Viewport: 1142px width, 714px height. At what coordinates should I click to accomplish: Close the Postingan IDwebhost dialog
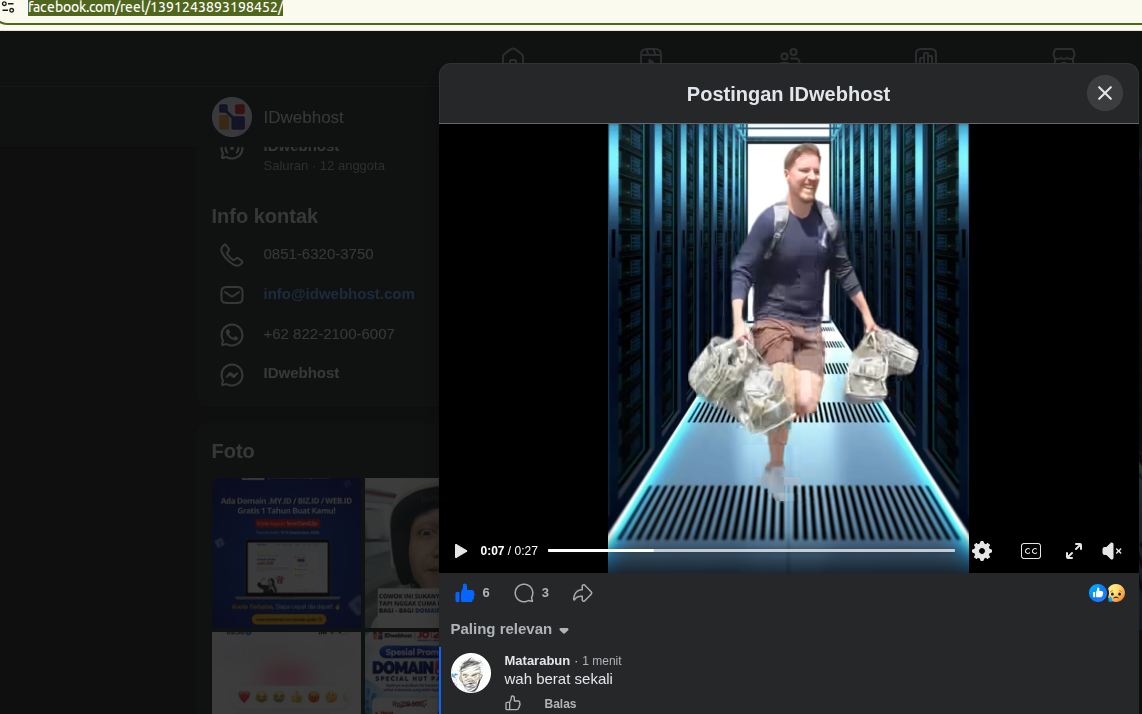1105,93
